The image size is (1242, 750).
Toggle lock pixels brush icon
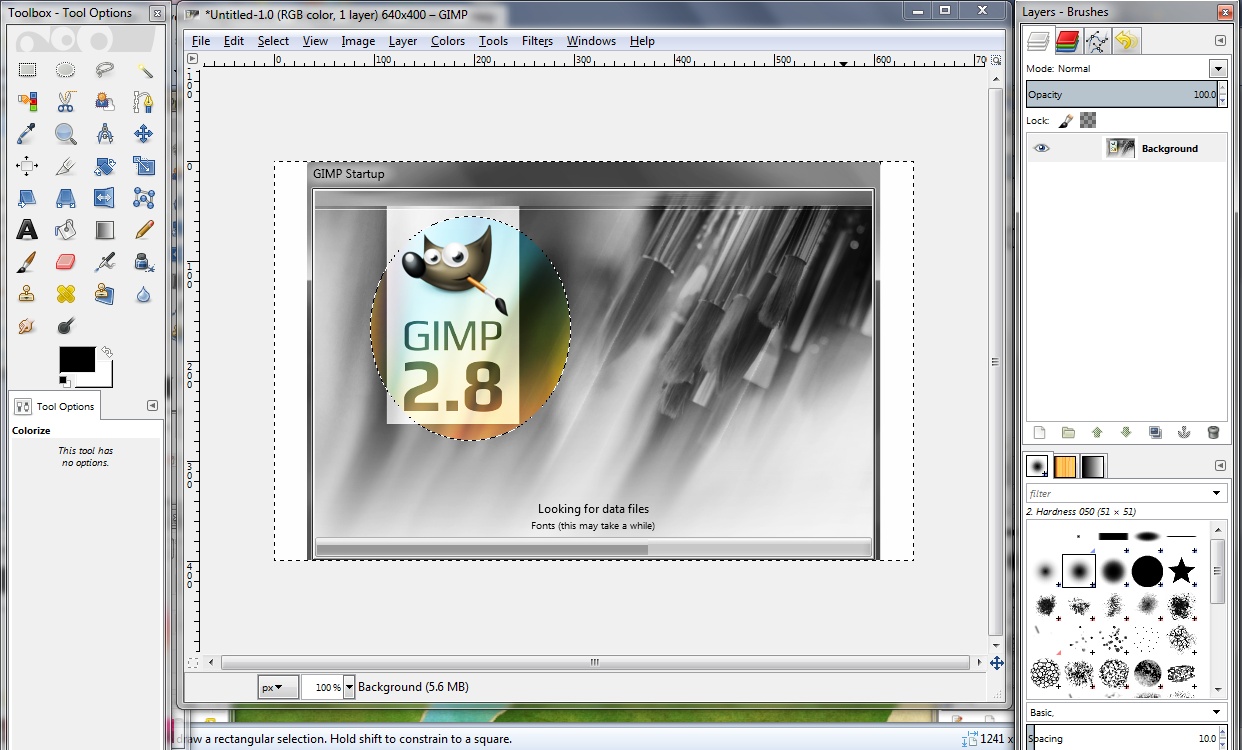coord(1066,120)
